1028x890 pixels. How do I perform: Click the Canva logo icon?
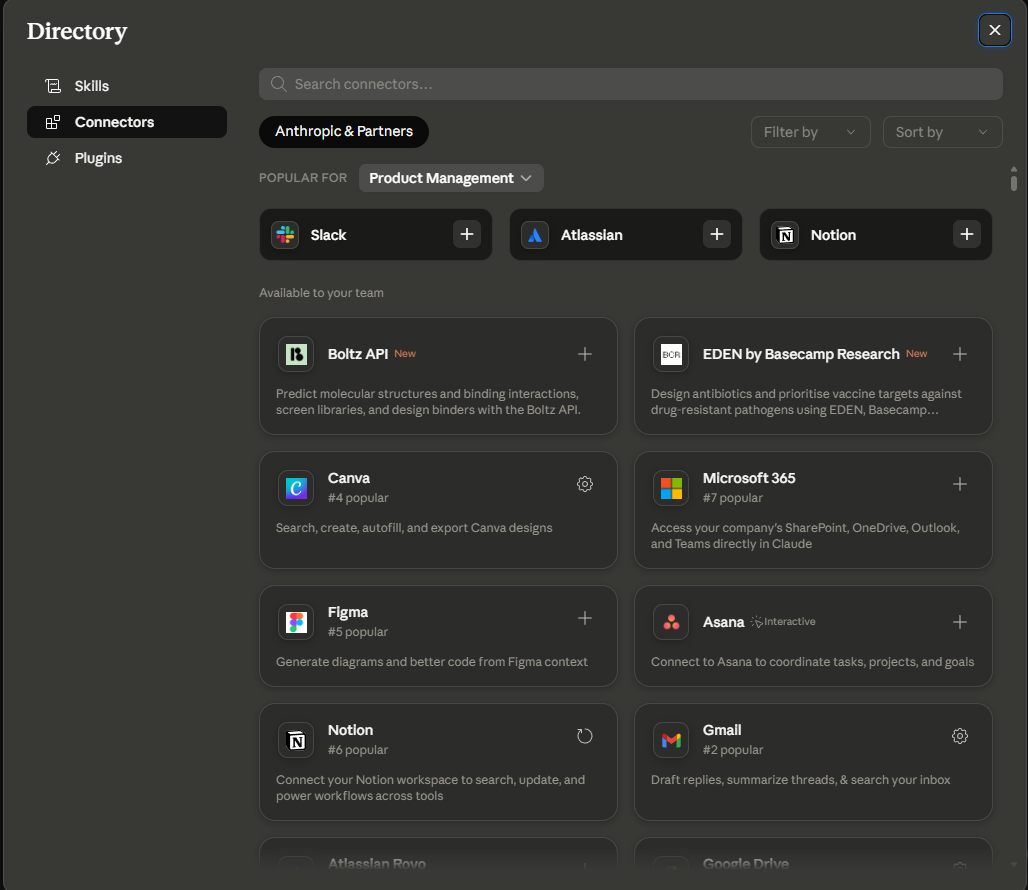tap(296, 488)
